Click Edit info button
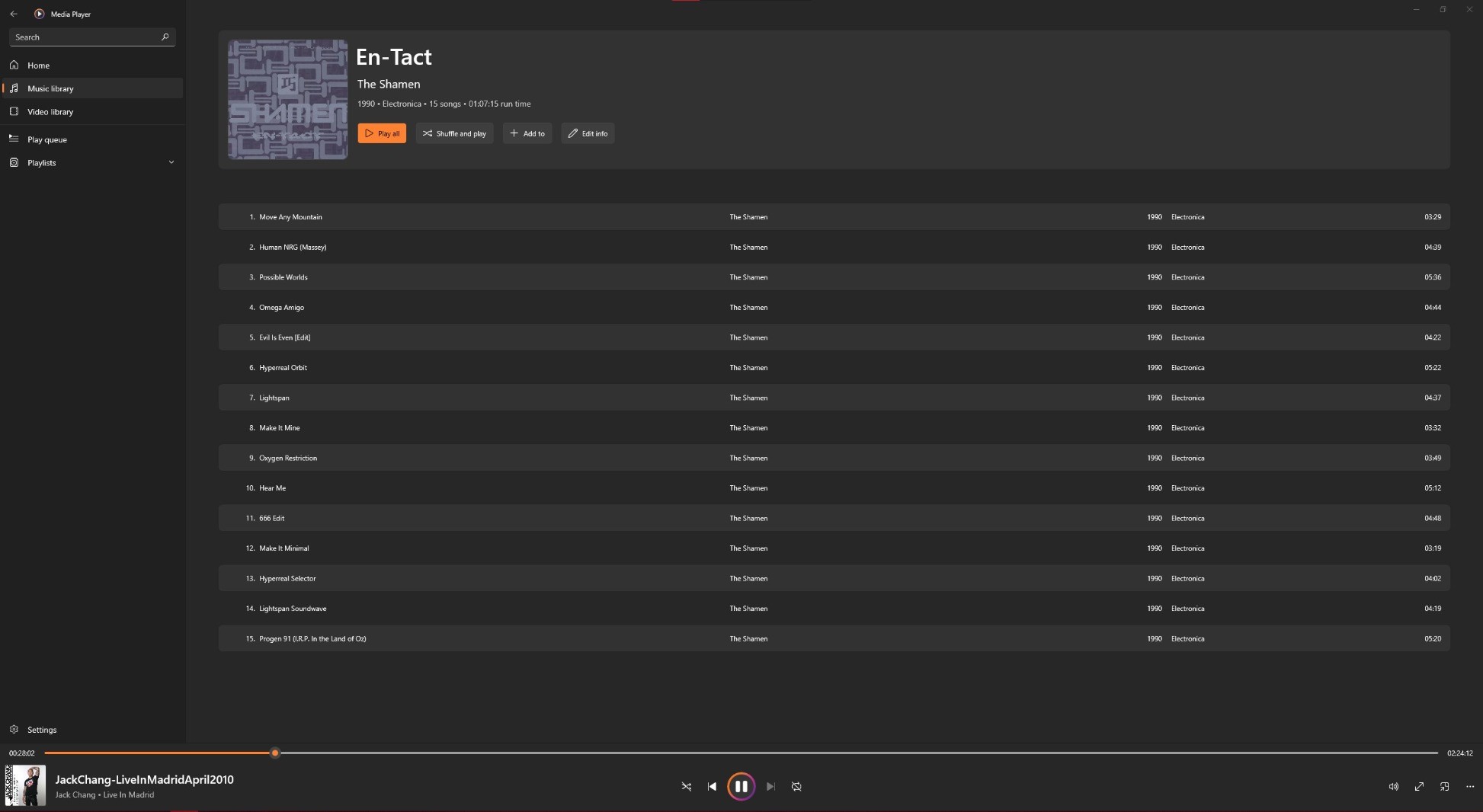Screen dimensions: 1483x812 tap(588, 133)
